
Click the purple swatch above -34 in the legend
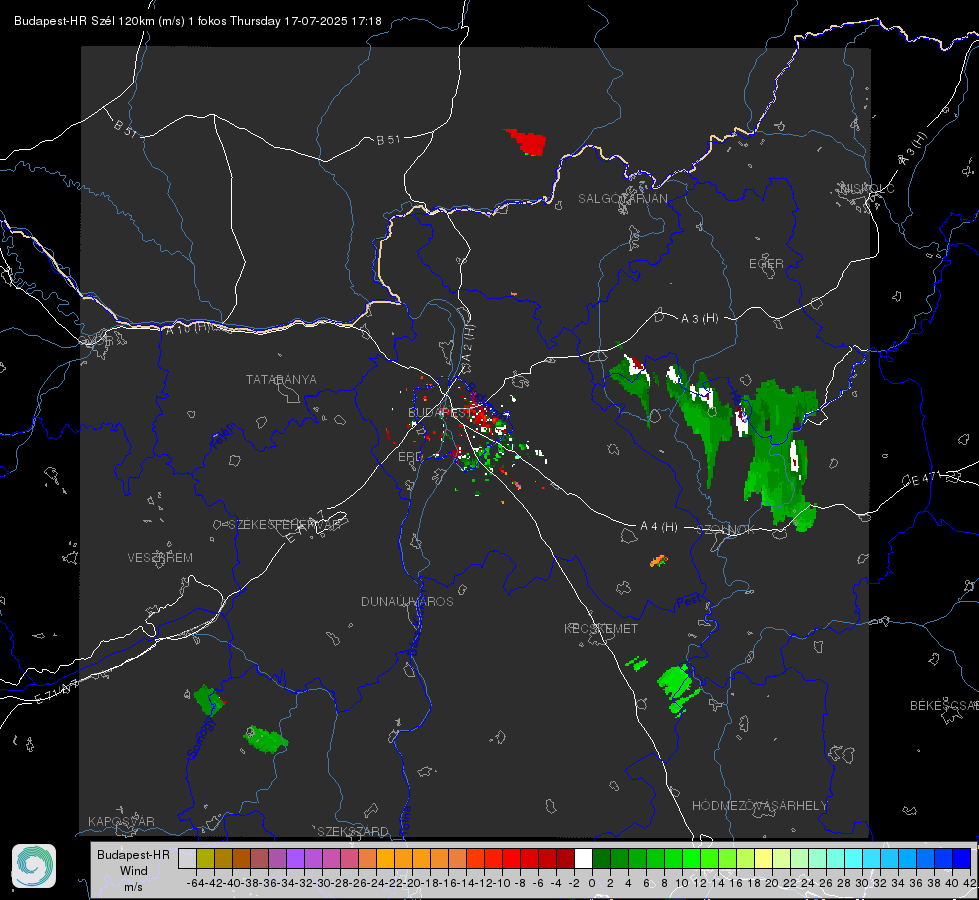tap(295, 858)
